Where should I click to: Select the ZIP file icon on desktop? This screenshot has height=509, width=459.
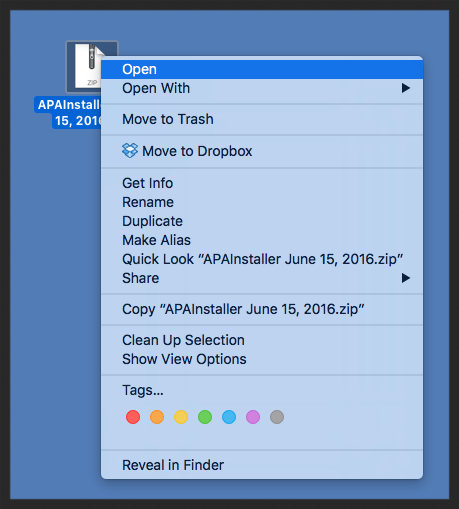[85, 67]
